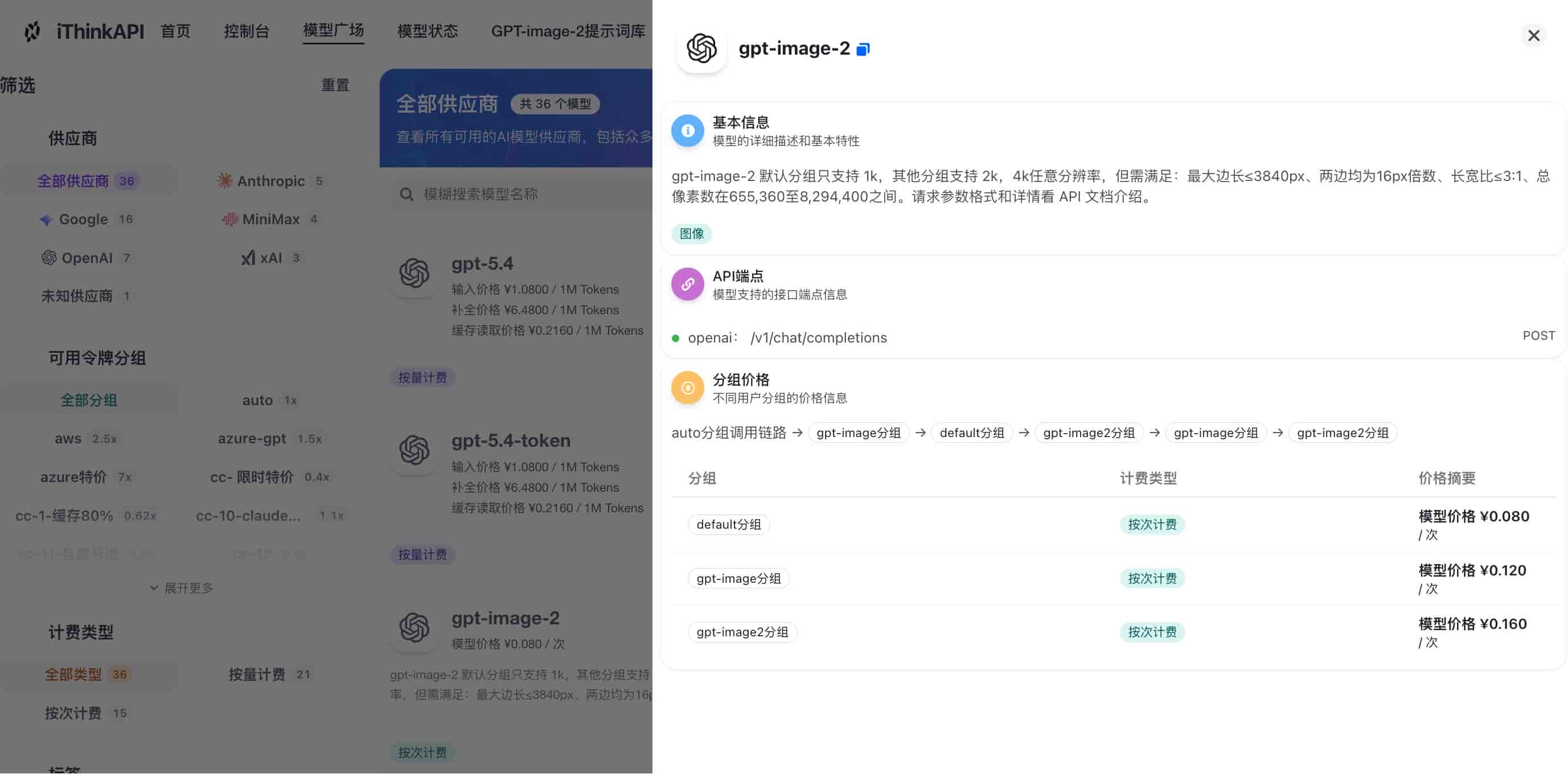The image size is (1568, 774).
Task: Click the /v1/chat/completions endpoint text
Action: click(818, 337)
